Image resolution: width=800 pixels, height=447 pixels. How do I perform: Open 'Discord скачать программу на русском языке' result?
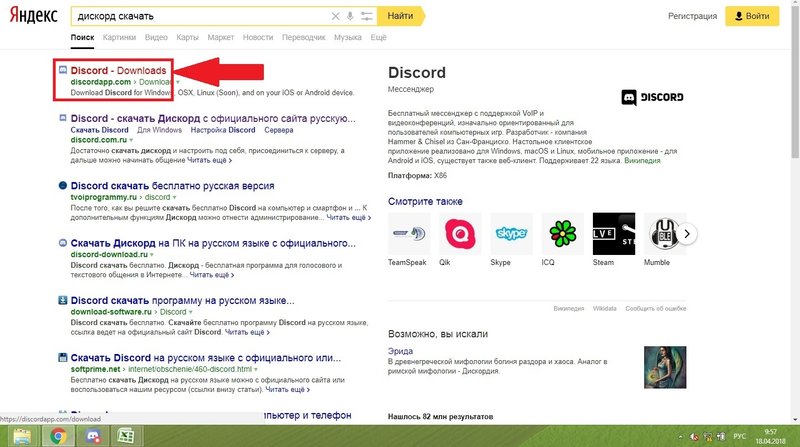pyautogui.click(x=182, y=300)
